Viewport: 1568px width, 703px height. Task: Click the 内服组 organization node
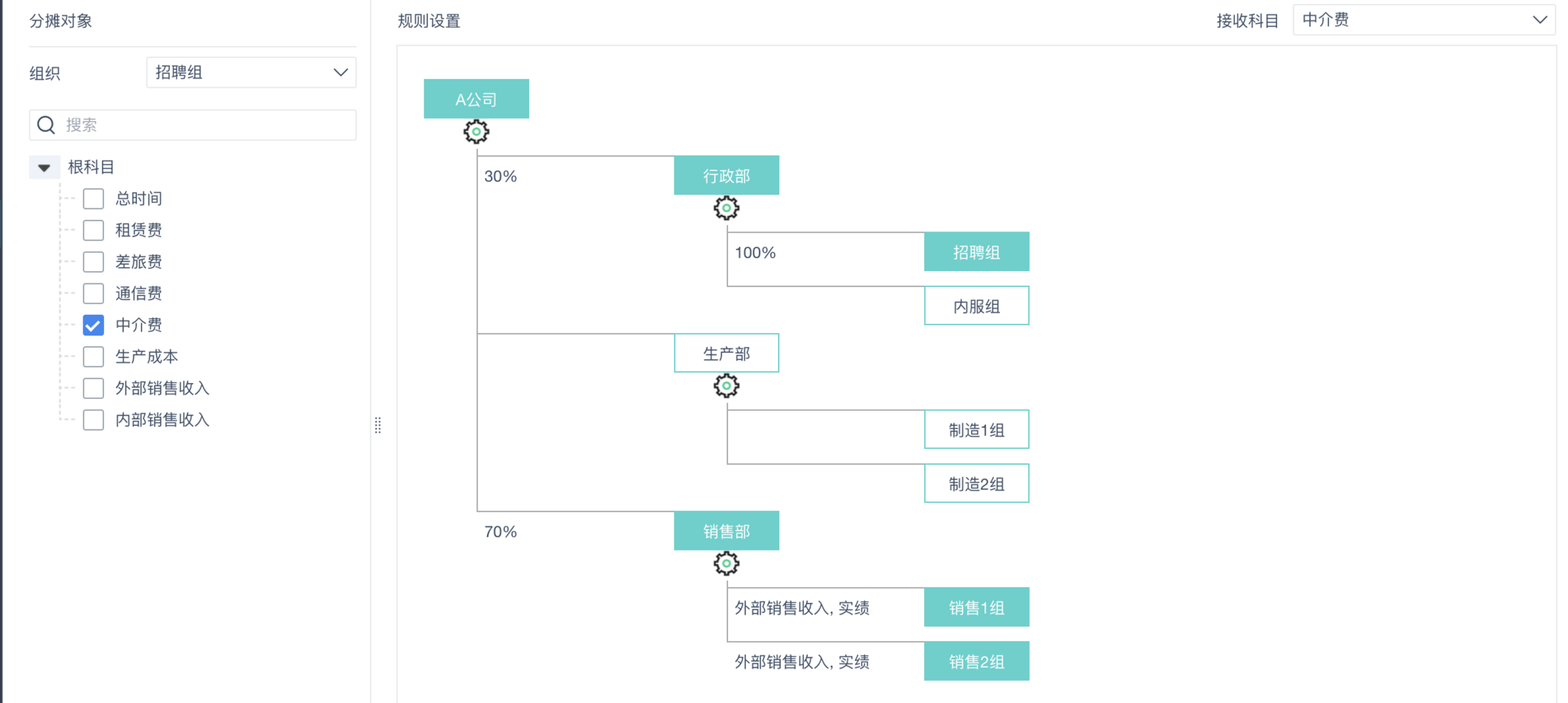click(x=976, y=306)
